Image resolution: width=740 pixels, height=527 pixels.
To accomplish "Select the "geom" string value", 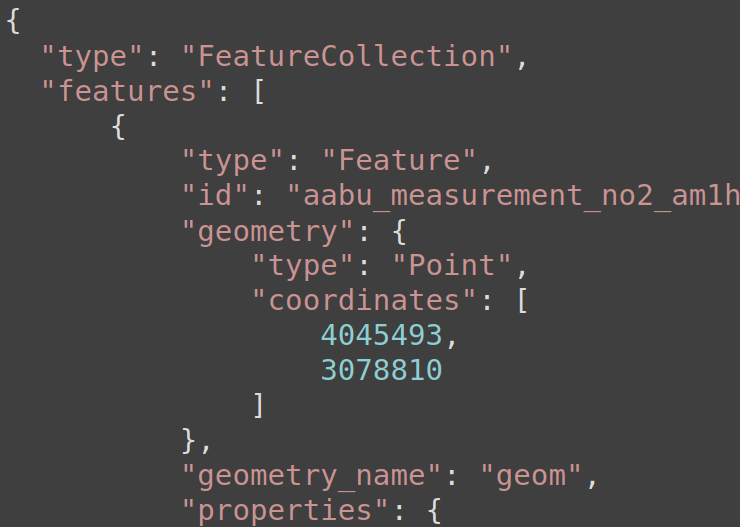I will tap(531, 475).
